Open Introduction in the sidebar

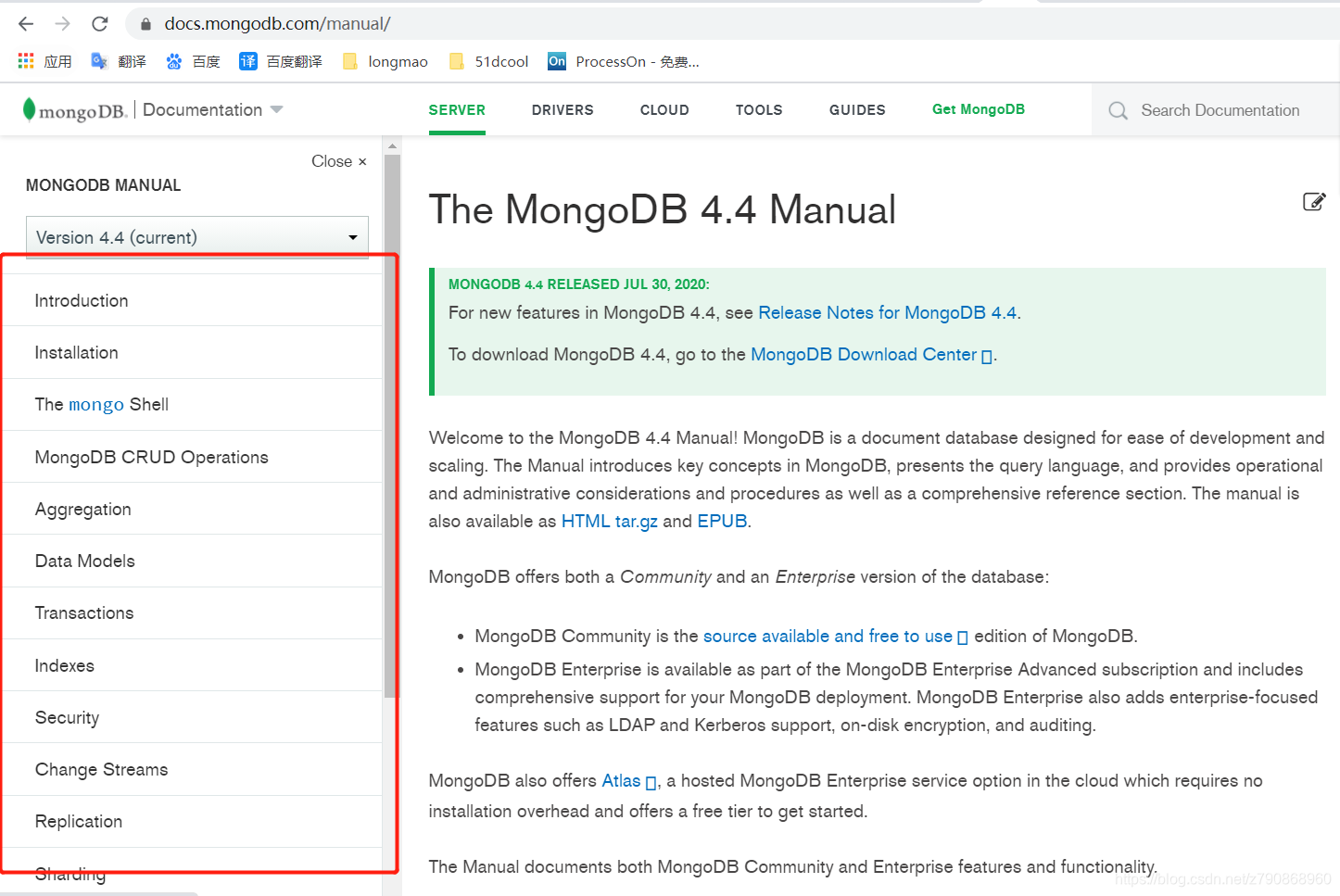(82, 300)
